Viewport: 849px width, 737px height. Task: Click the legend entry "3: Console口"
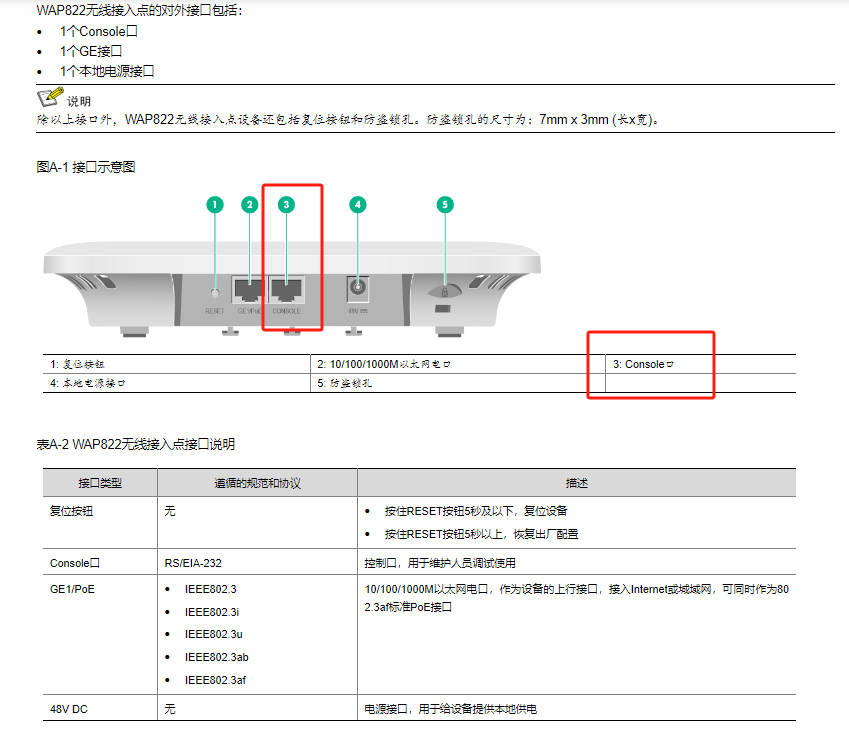click(x=643, y=364)
